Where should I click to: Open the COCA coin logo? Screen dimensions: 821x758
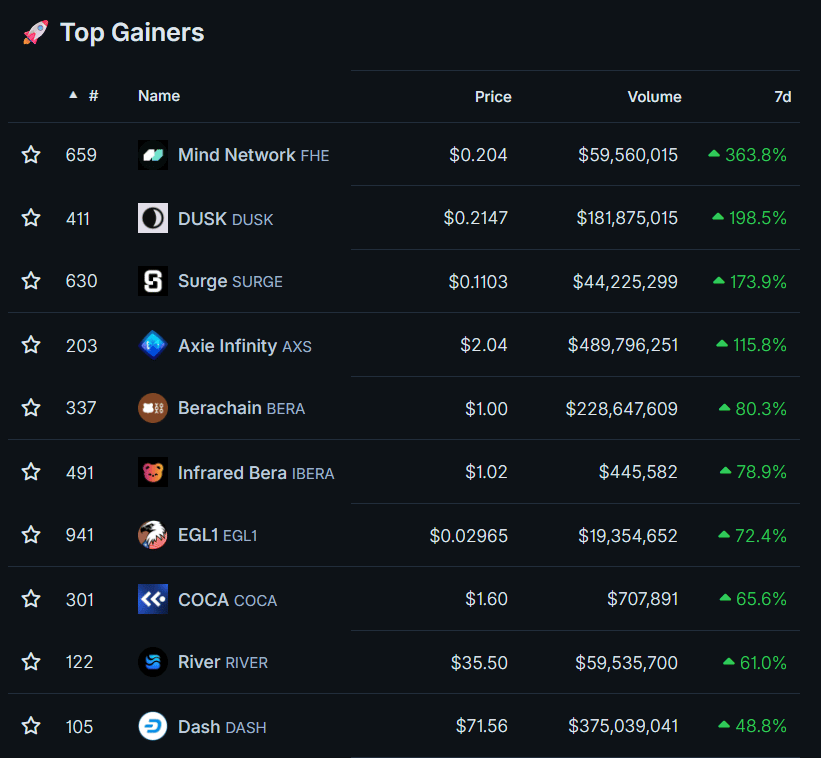[x=153, y=599]
